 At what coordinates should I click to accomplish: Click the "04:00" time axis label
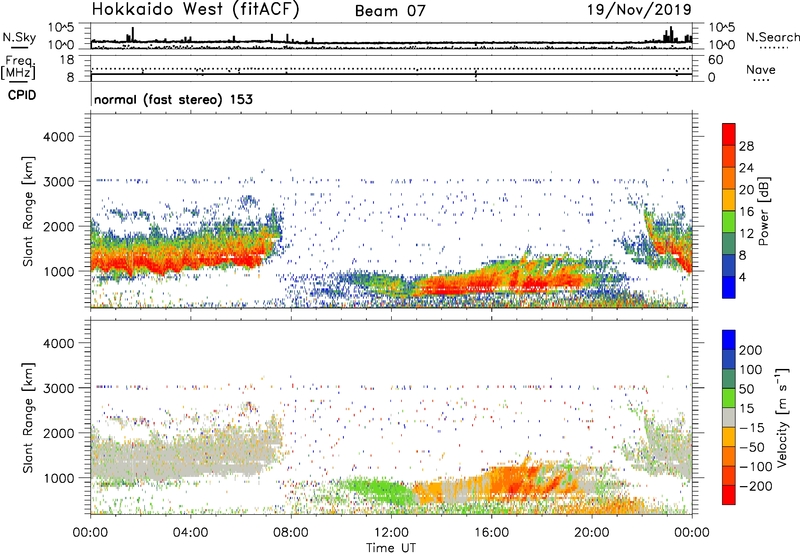[190, 533]
